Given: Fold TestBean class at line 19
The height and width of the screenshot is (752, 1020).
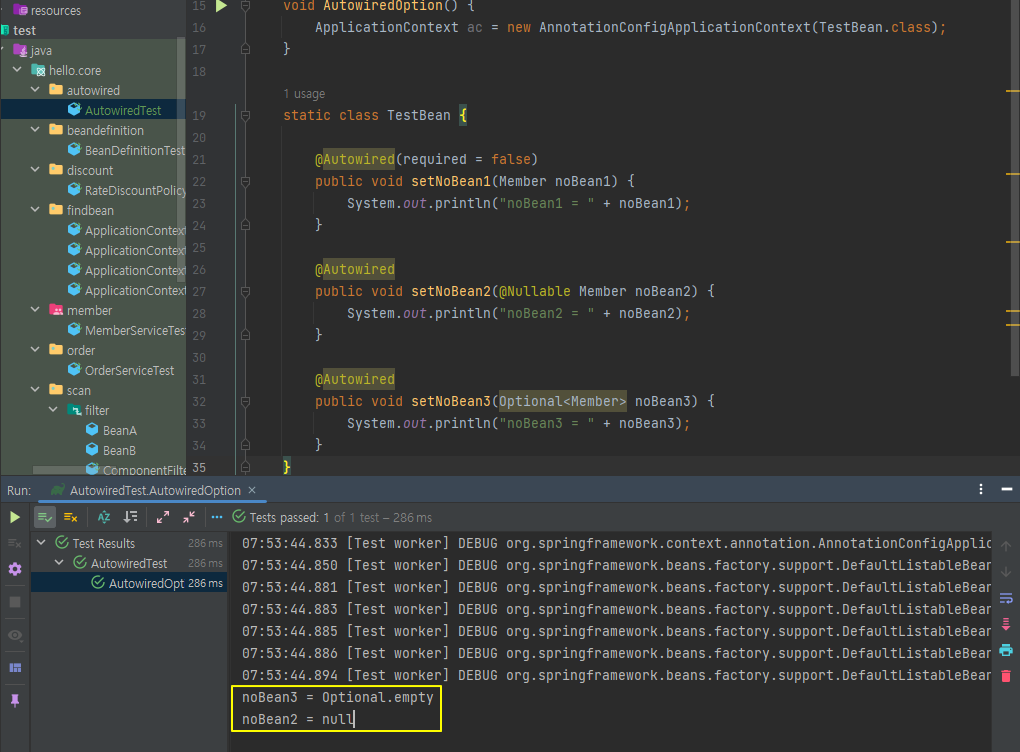Looking at the screenshot, I should 245,116.
